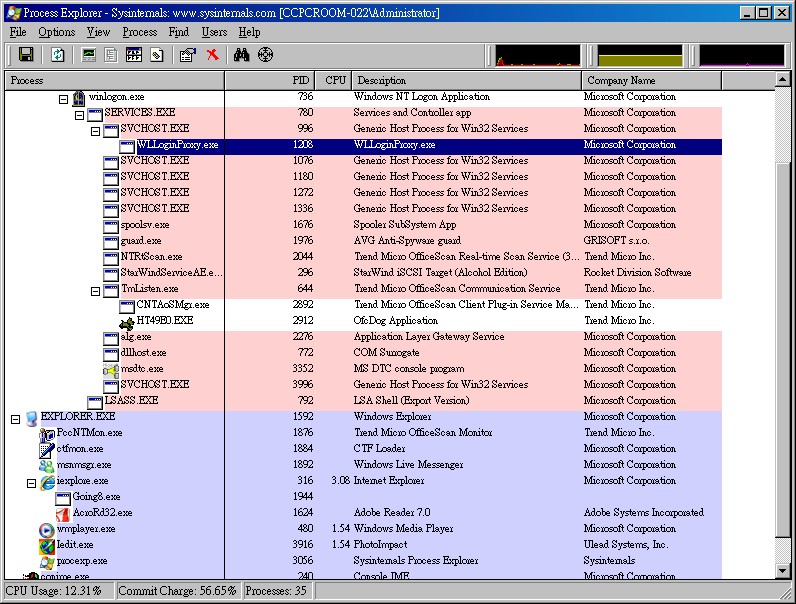The height and width of the screenshot is (604, 796).
Task: Click the AcroRd32.exe Adobe icon
Action: point(63,513)
